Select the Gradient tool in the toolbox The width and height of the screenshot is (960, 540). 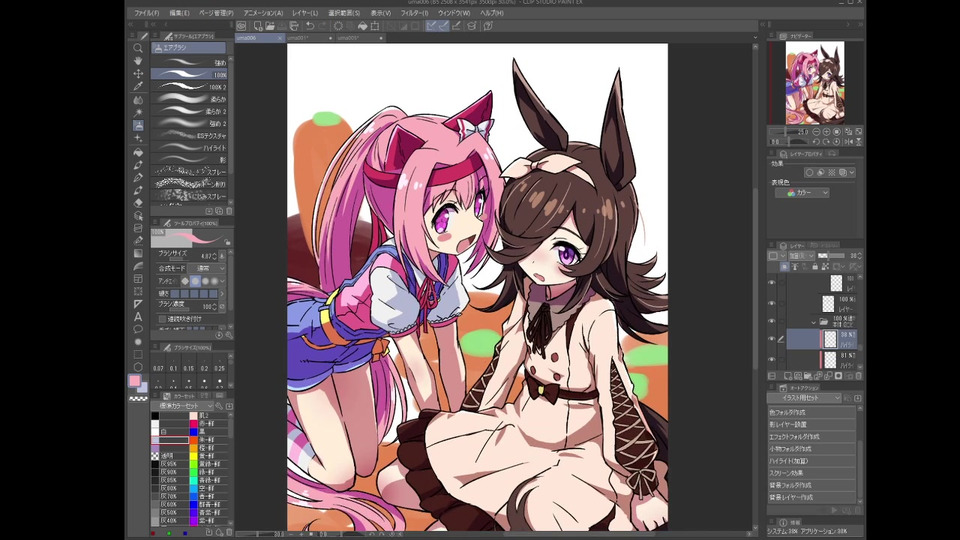[x=138, y=253]
